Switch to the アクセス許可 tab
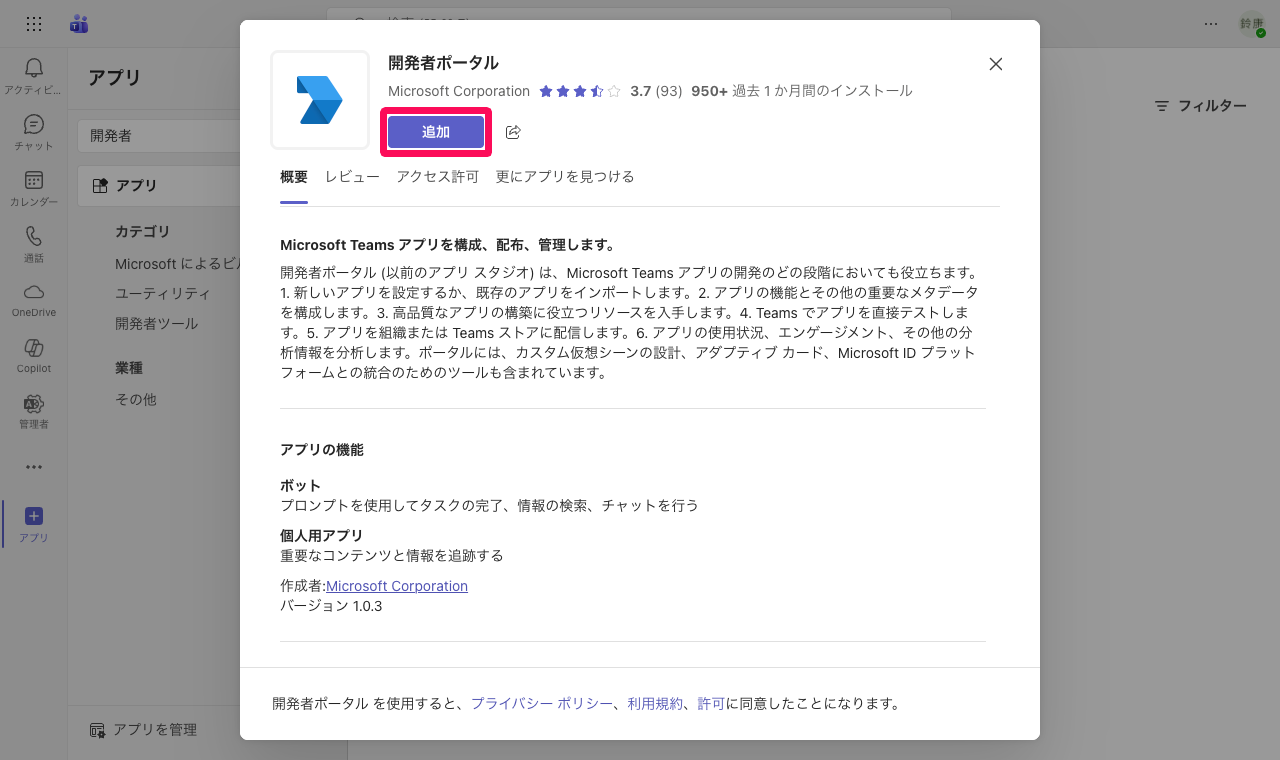Viewport: 1280px width, 760px height. (438, 177)
